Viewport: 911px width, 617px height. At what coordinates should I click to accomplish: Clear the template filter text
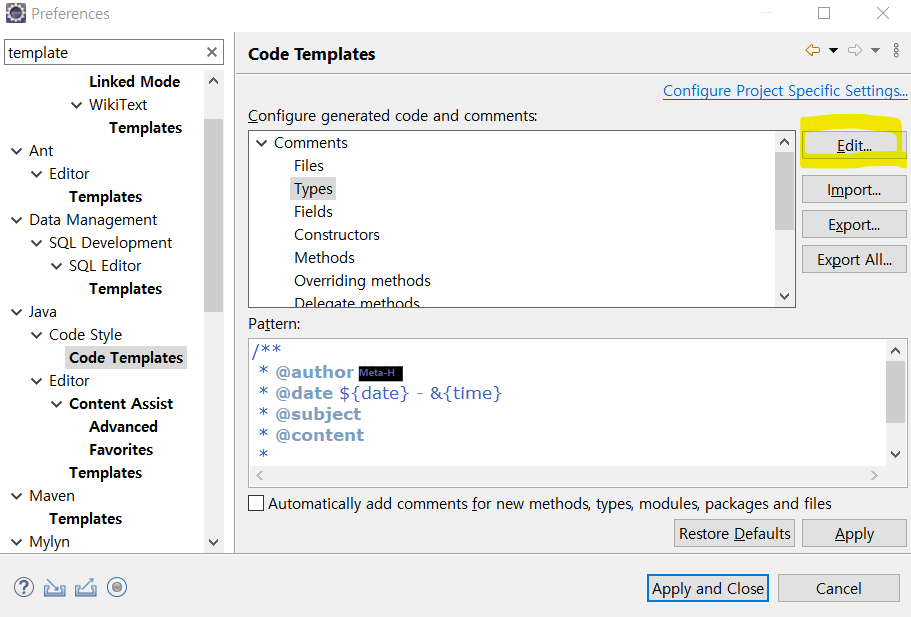[x=212, y=52]
